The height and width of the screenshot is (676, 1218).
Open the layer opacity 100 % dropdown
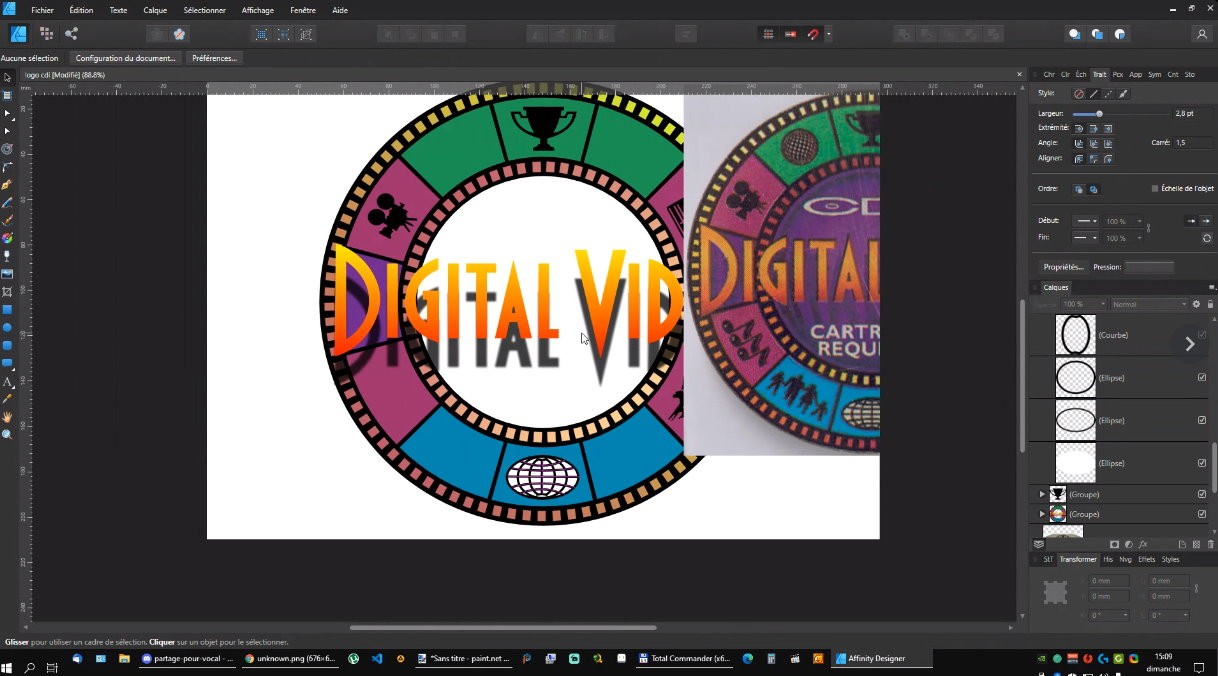pyautogui.click(x=1084, y=304)
